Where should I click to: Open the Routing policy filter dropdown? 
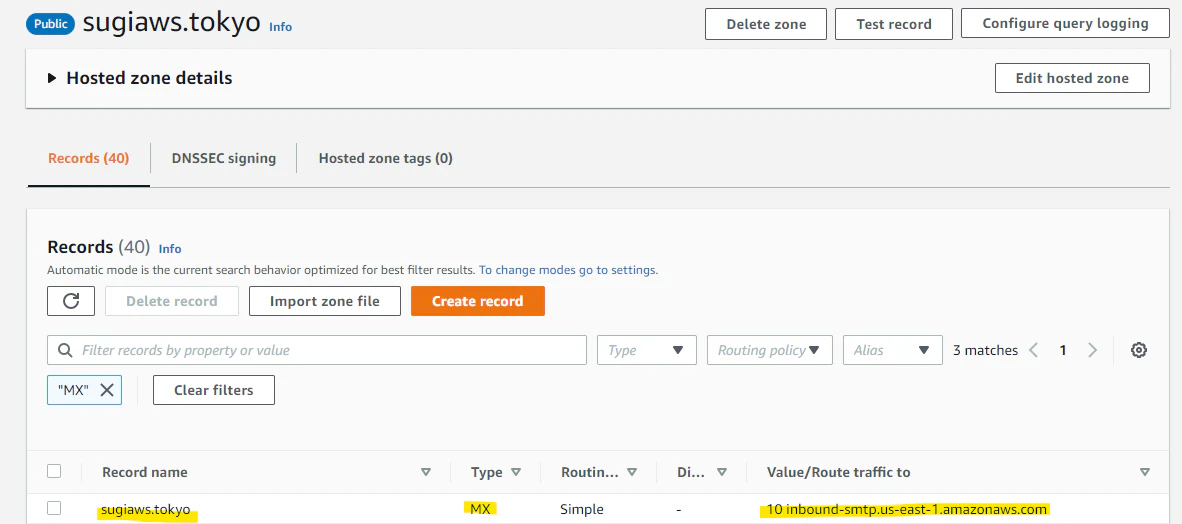pyautogui.click(x=770, y=350)
